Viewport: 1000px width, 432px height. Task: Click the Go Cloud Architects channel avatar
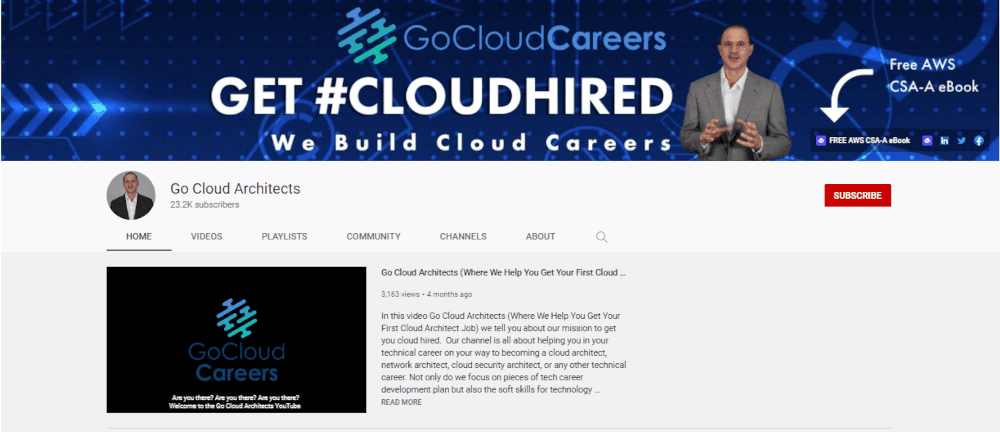pyautogui.click(x=131, y=195)
